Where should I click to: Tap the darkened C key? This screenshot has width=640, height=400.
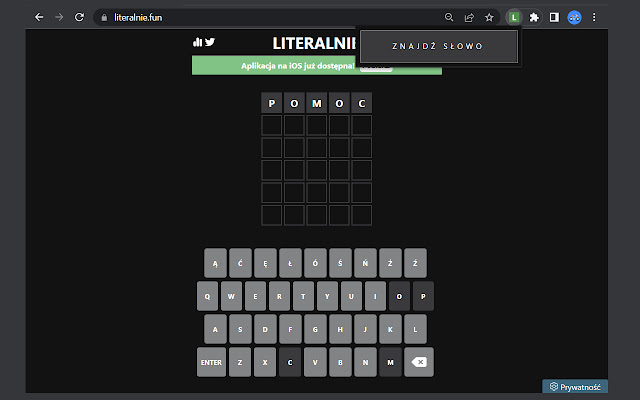[x=290, y=362]
